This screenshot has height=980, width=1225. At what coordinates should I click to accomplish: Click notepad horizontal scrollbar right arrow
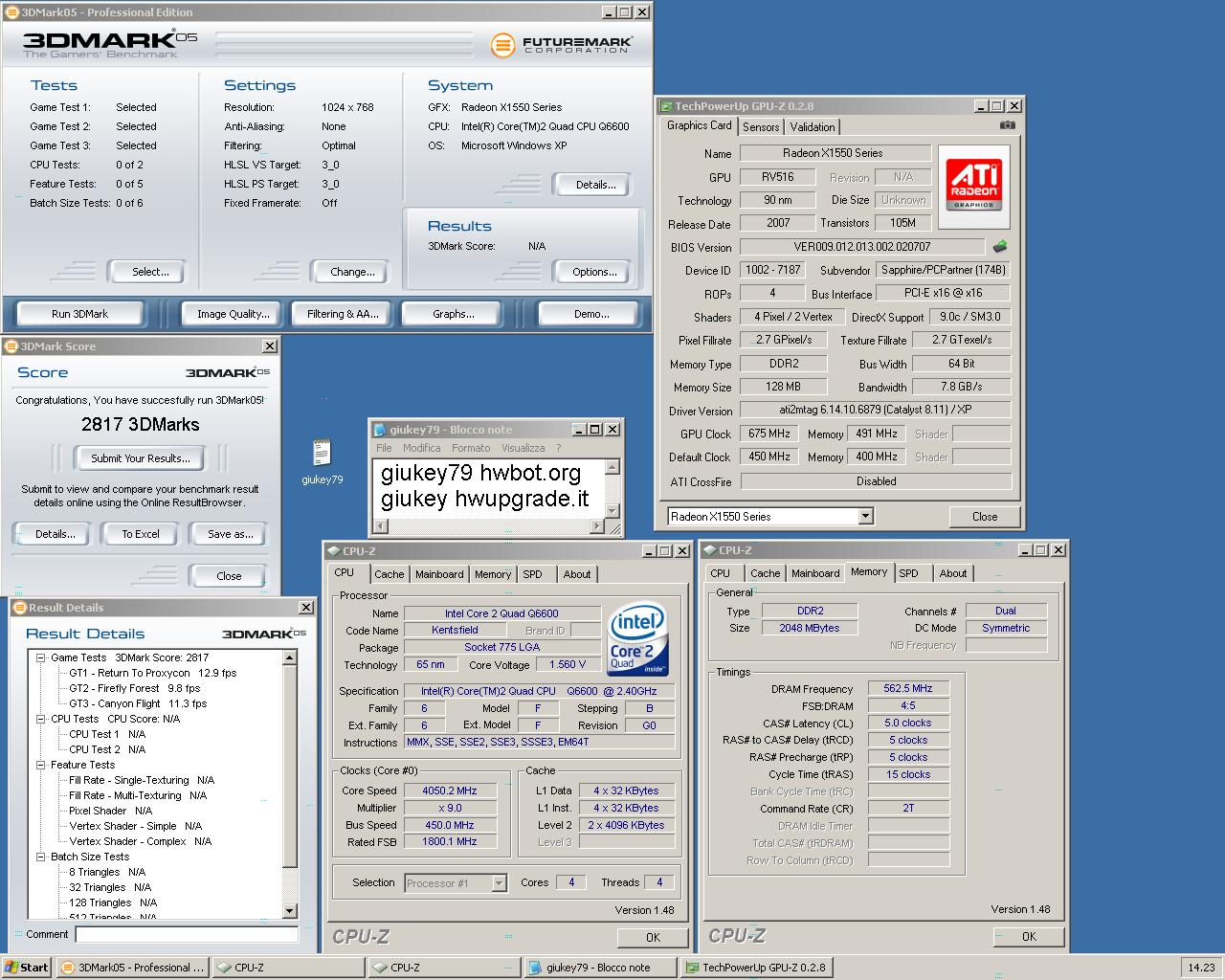597,525
